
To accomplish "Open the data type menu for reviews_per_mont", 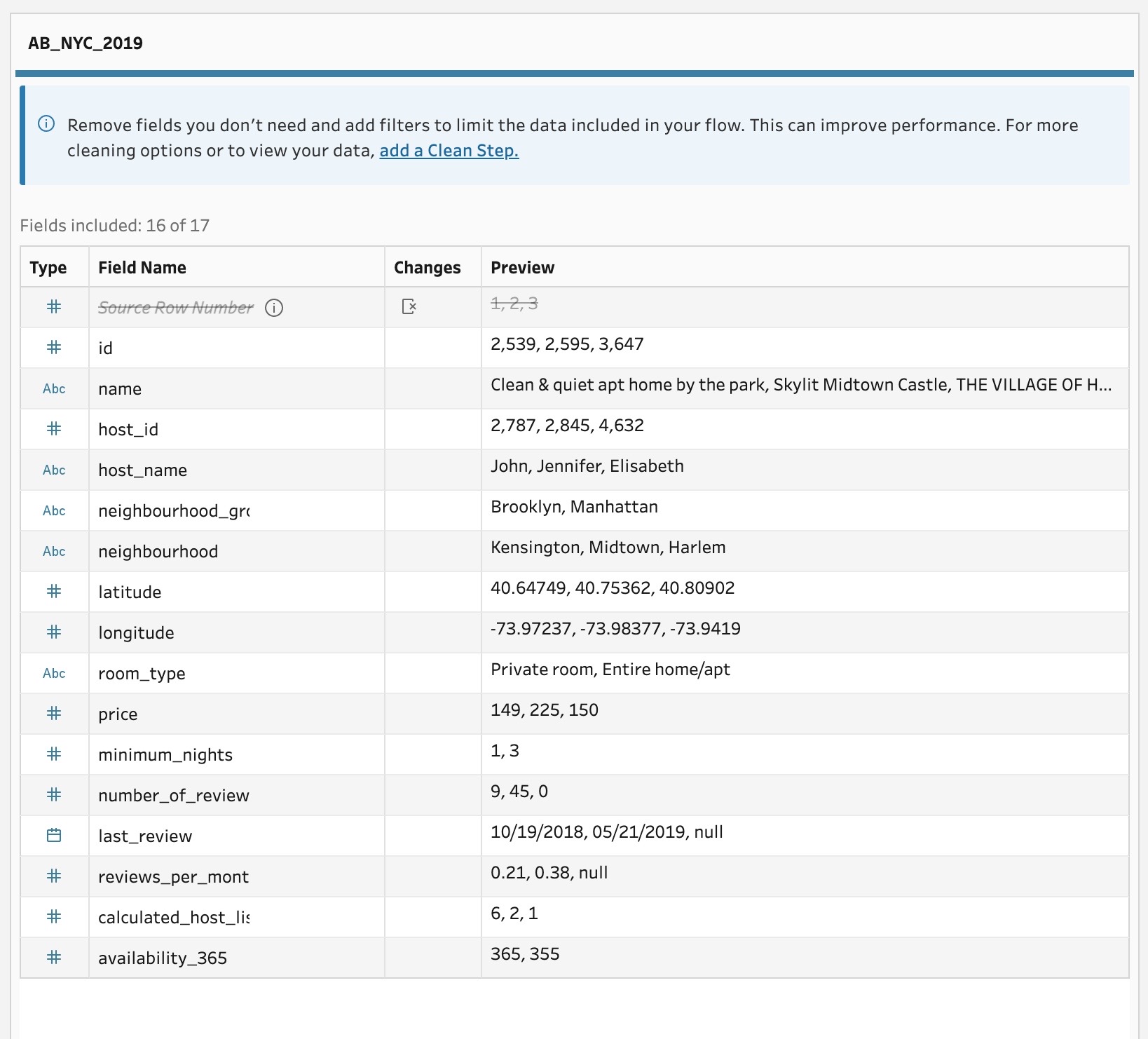I will pos(54,876).
